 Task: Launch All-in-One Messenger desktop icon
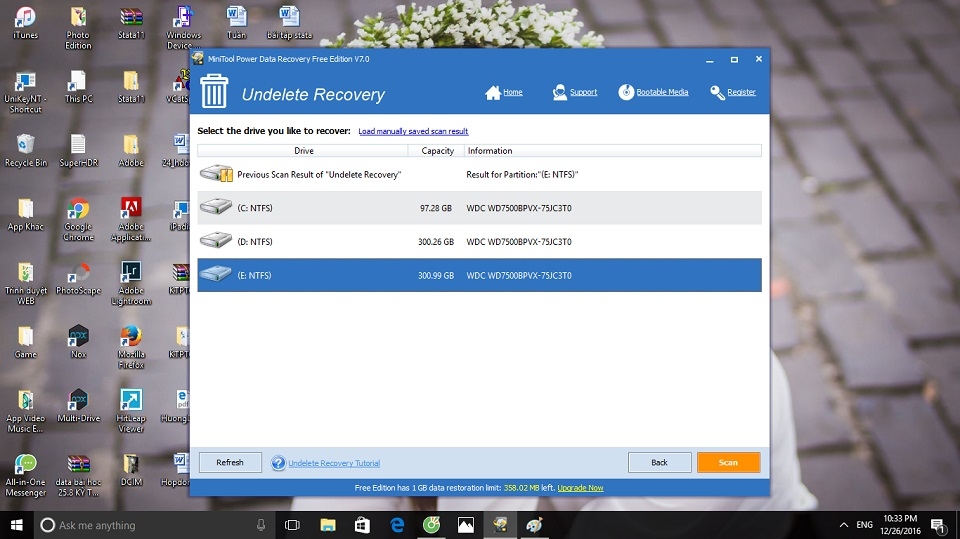(x=25, y=475)
